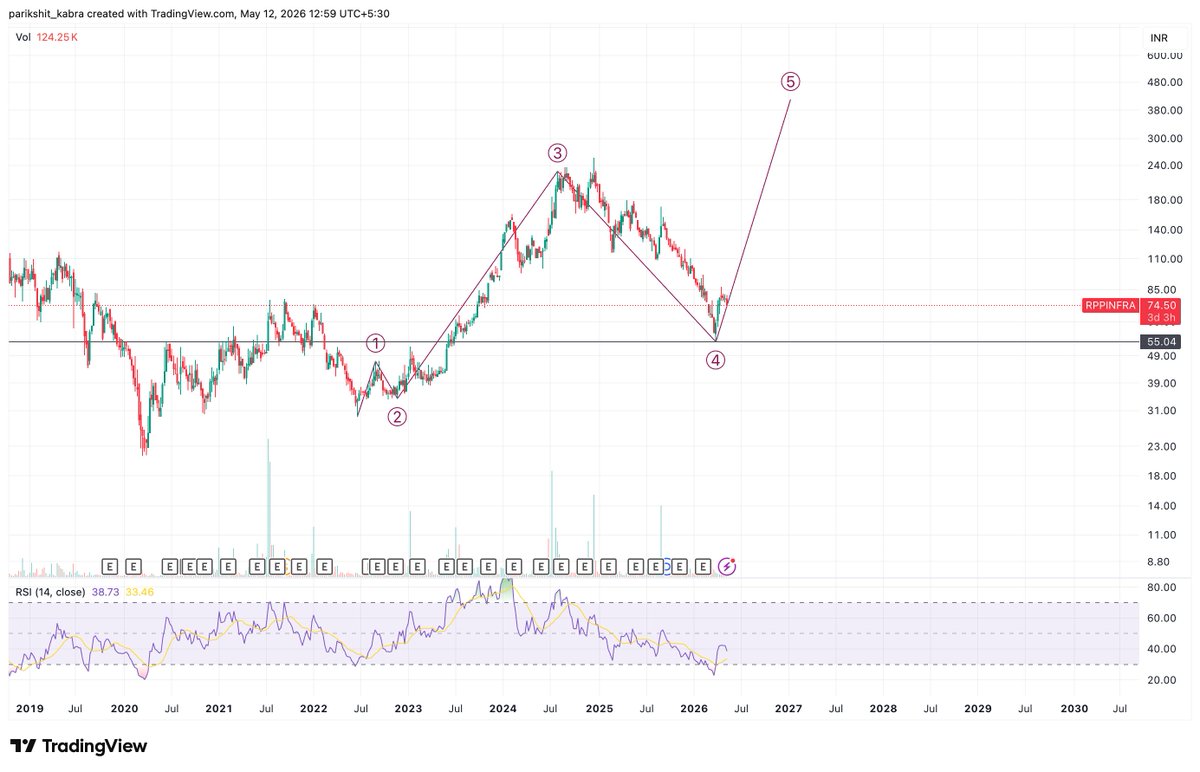Click the 2028 label on time axis
1200x772 pixels.
tap(883, 708)
